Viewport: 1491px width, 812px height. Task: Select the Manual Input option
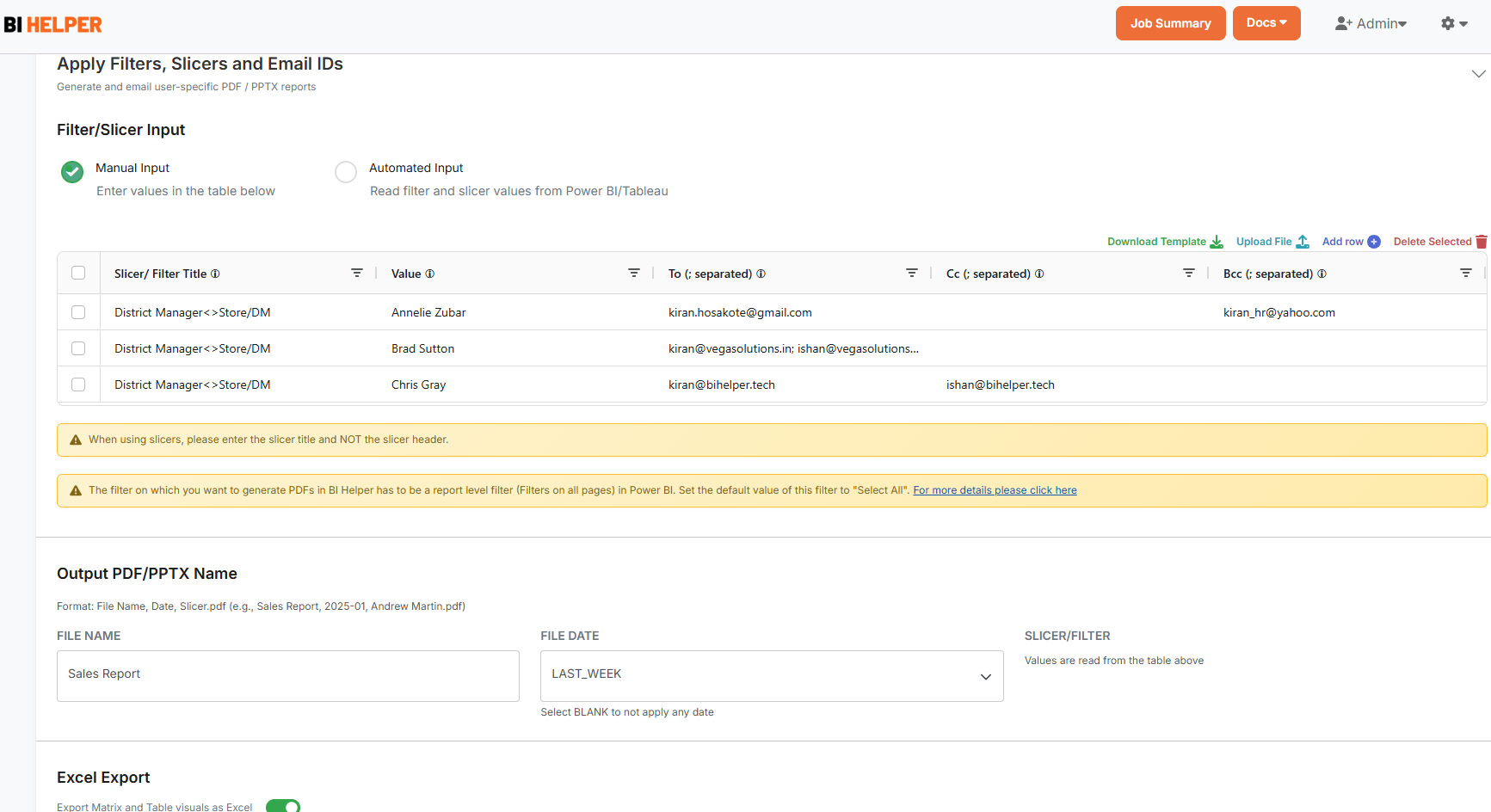pyautogui.click(x=72, y=172)
